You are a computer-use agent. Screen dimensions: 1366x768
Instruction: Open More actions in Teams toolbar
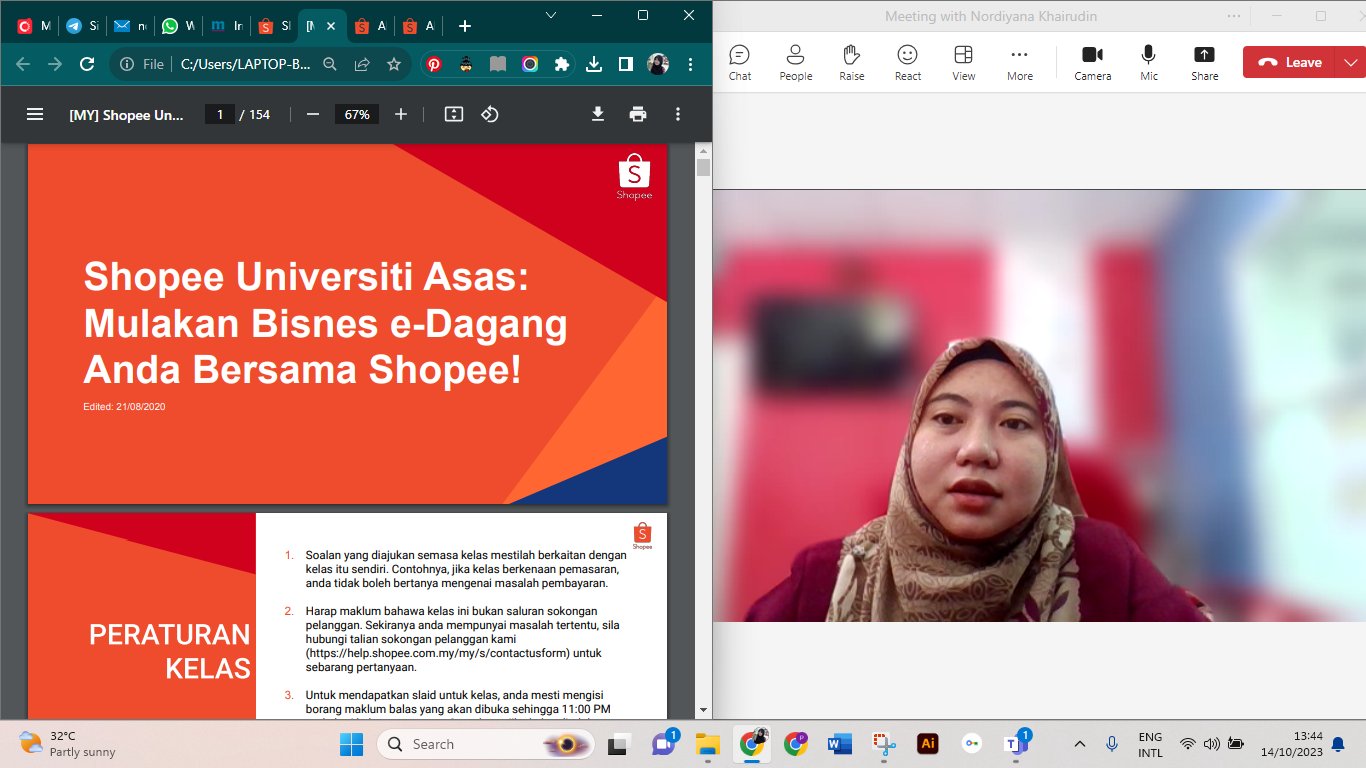coord(1020,62)
